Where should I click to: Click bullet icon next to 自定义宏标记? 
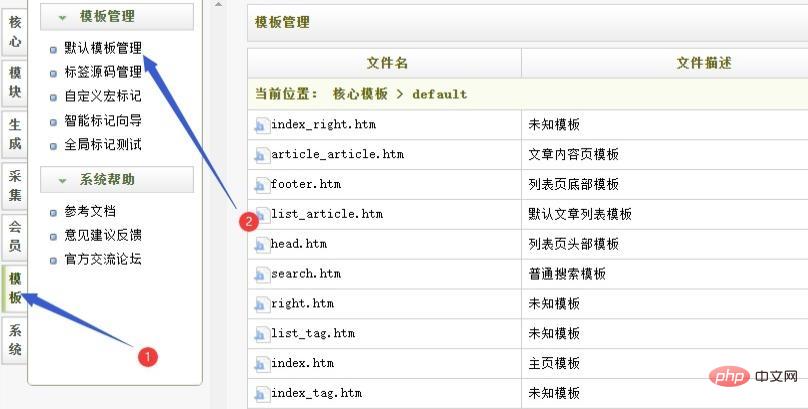pyautogui.click(x=53, y=98)
